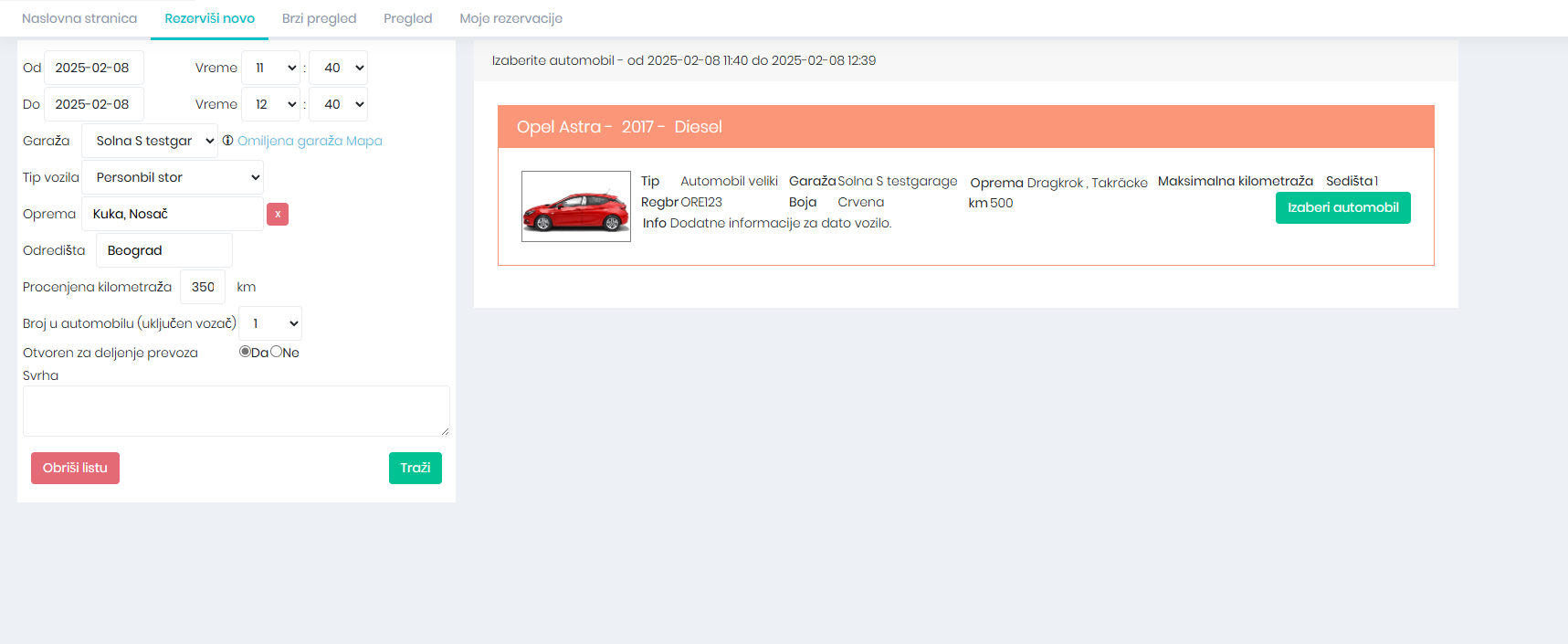Open the passenger count dropdown

(270, 323)
